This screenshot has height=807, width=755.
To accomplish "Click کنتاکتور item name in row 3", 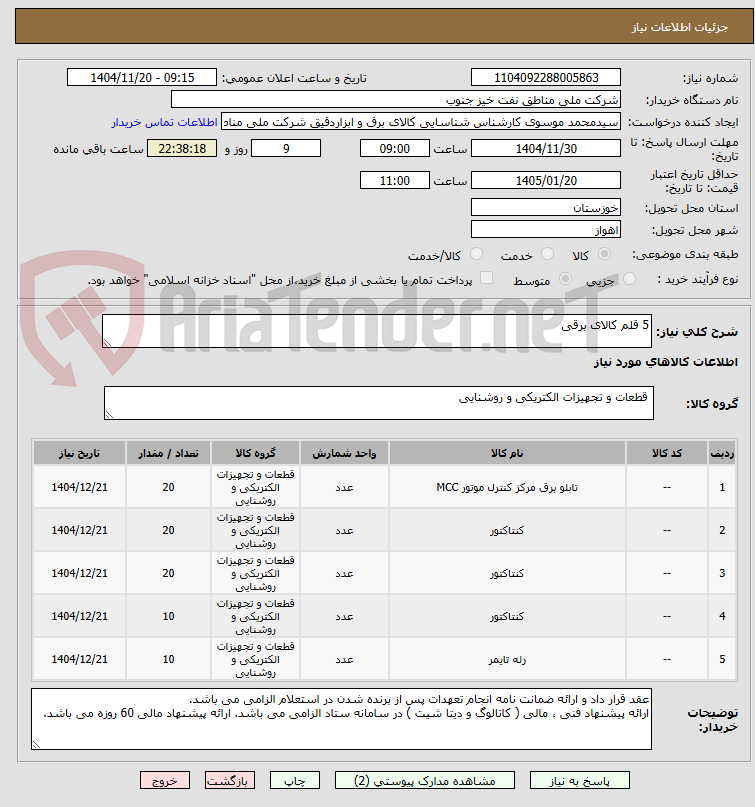I will tap(507, 573).
